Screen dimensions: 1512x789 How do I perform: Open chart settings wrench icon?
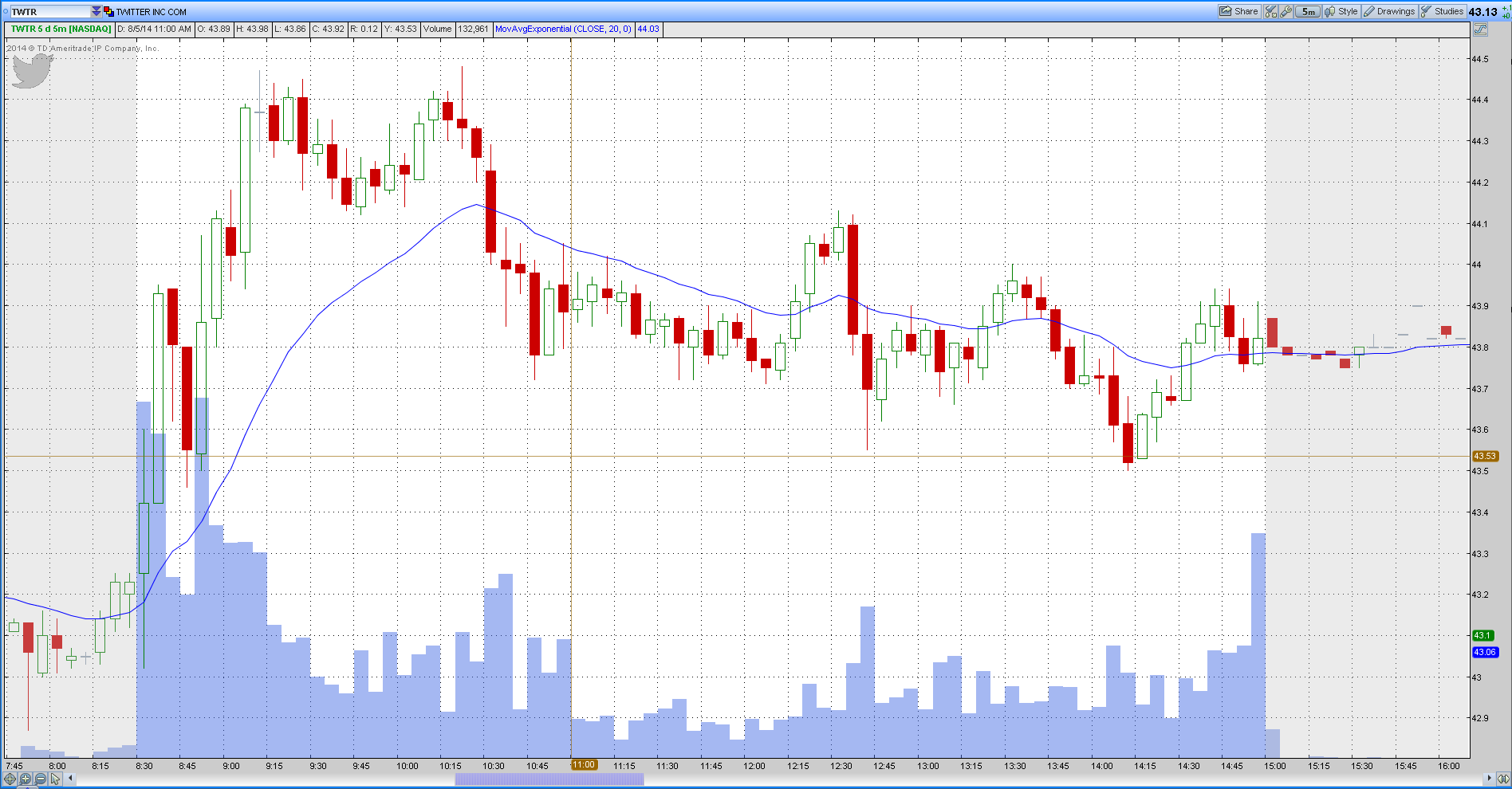tap(1286, 11)
